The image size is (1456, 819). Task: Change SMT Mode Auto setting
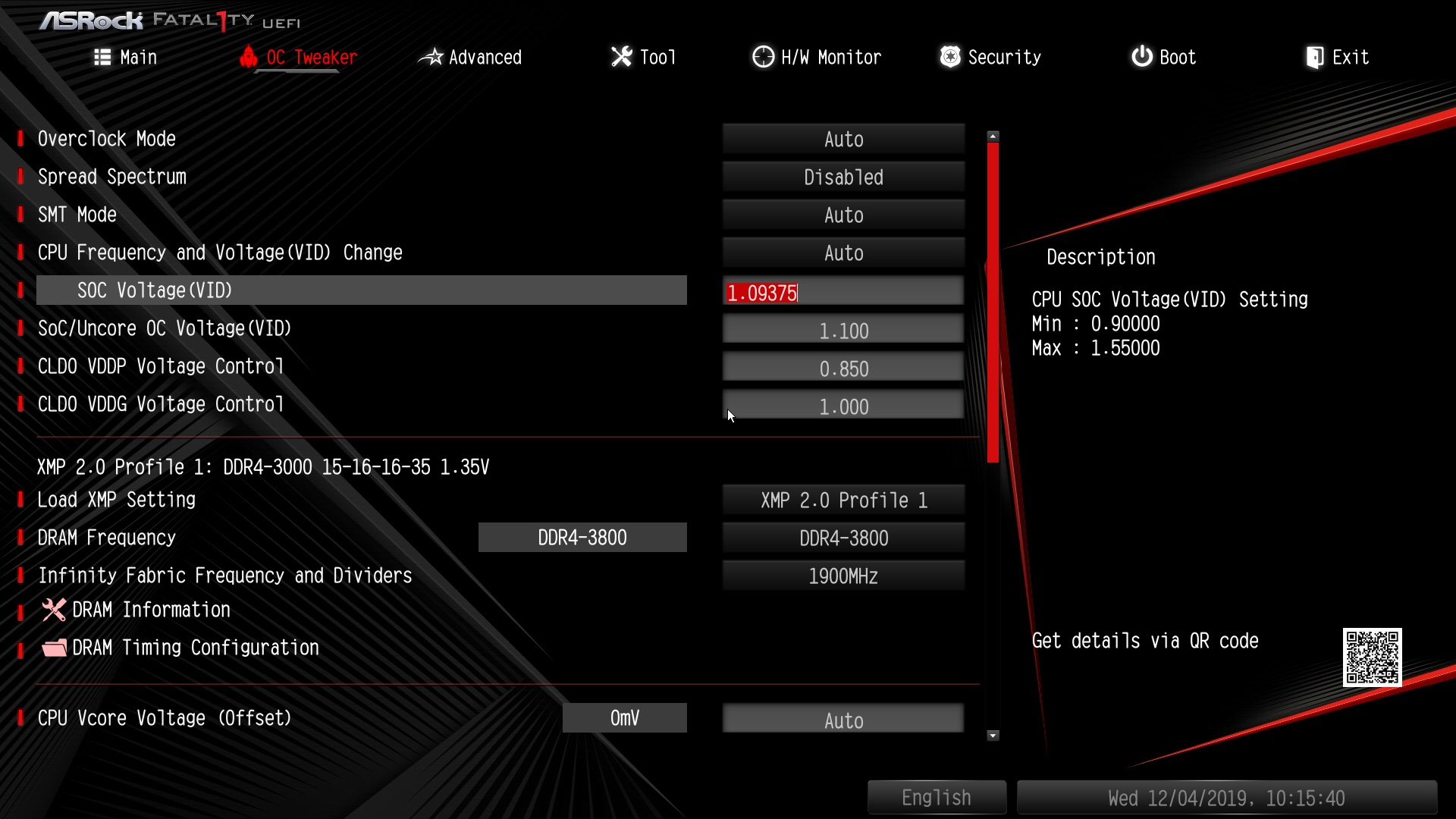[843, 215]
